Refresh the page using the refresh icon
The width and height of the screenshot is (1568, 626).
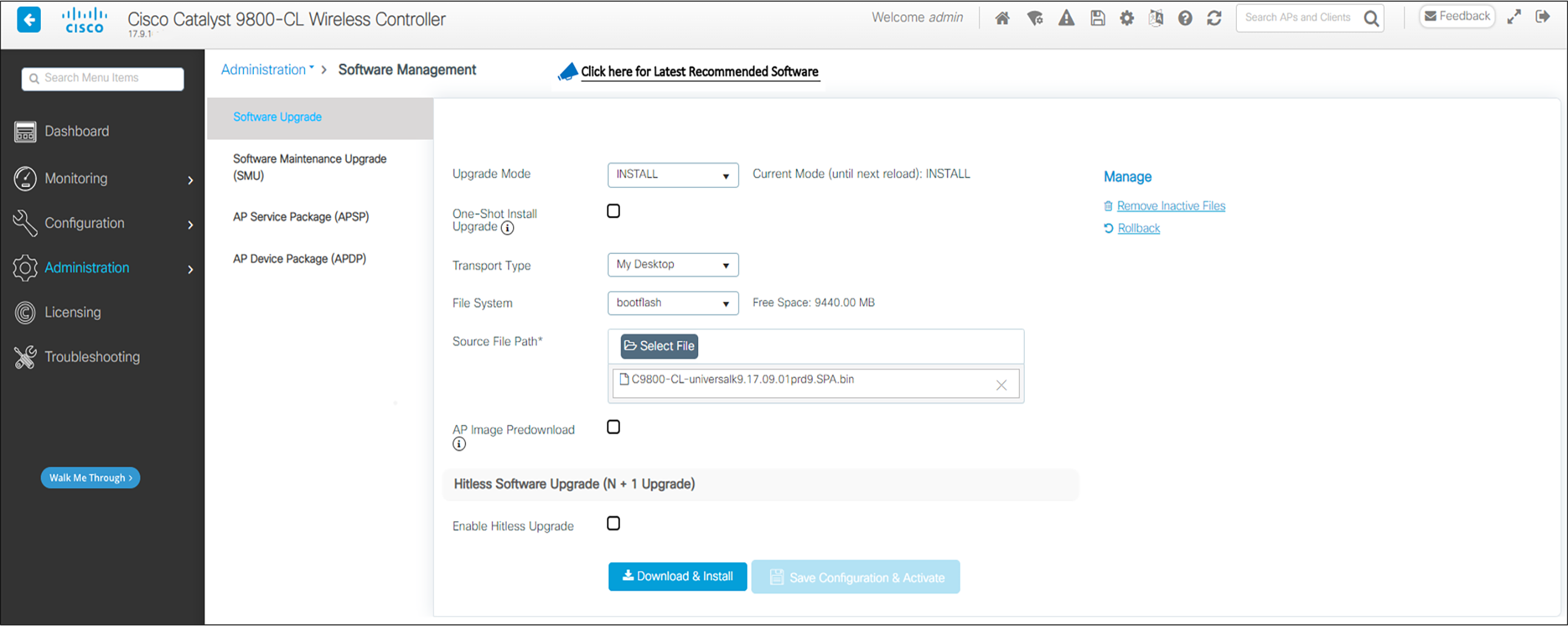(x=1214, y=18)
